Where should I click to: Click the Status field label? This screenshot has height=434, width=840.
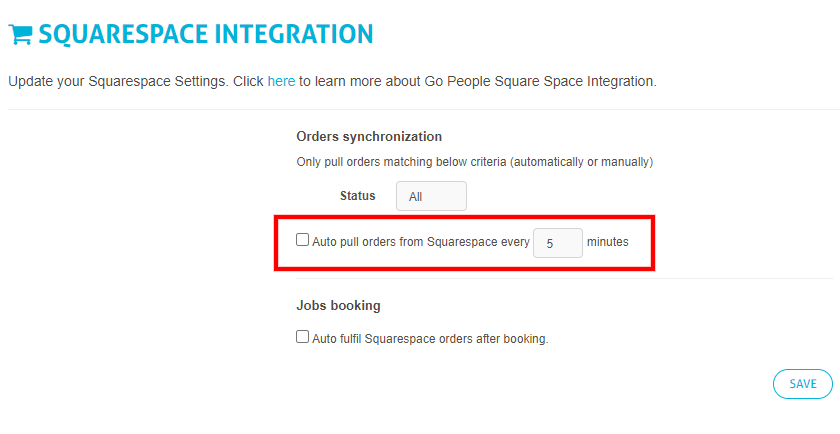[357, 196]
